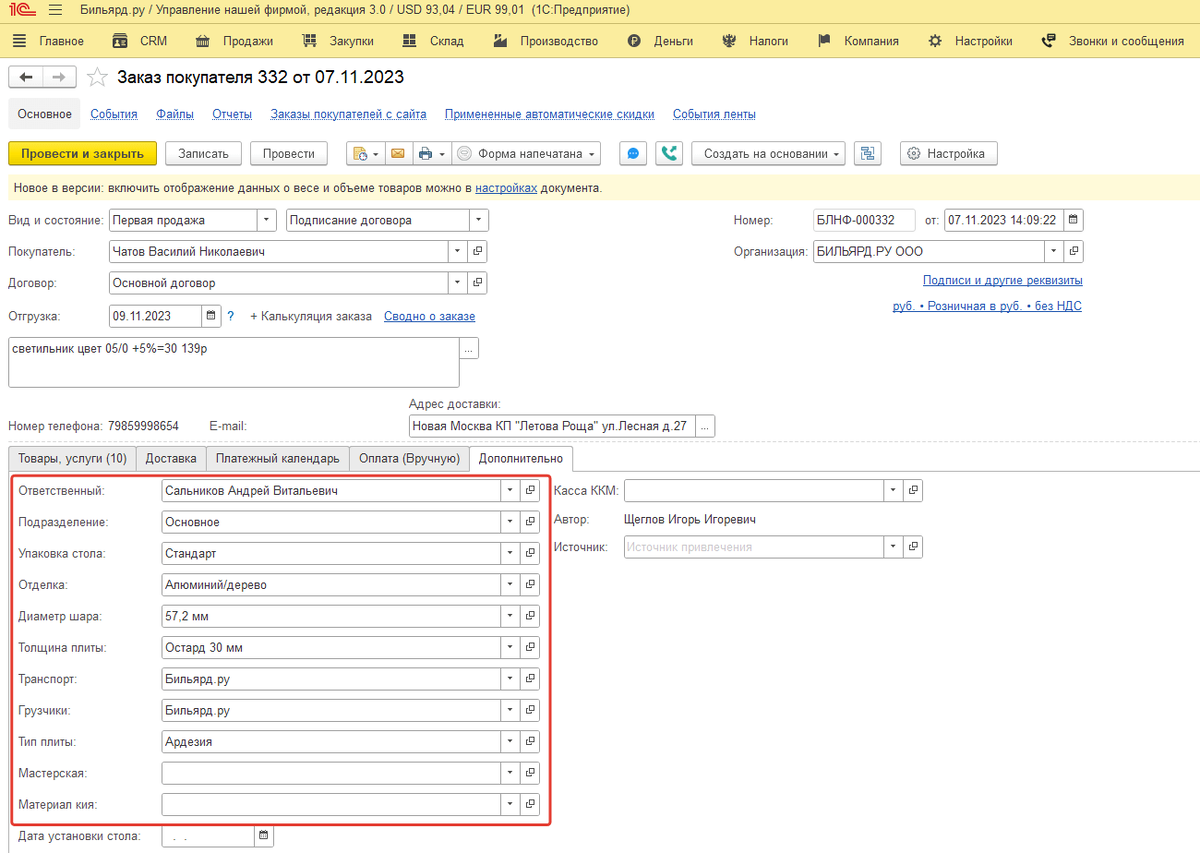Open the Сводно о заказе link
1200x853 pixels.
pyautogui.click(x=430, y=316)
